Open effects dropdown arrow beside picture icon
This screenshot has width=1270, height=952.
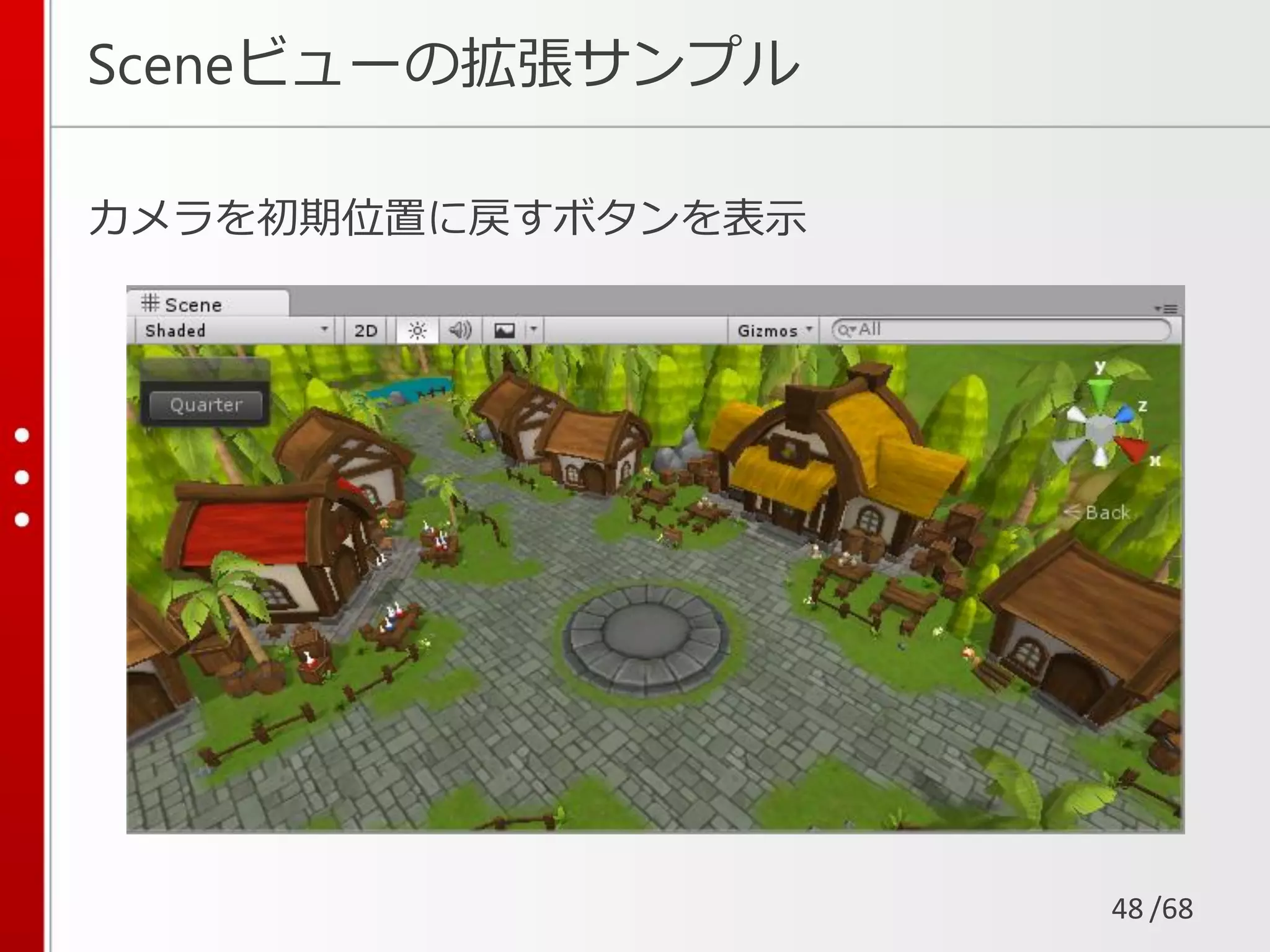pos(533,330)
